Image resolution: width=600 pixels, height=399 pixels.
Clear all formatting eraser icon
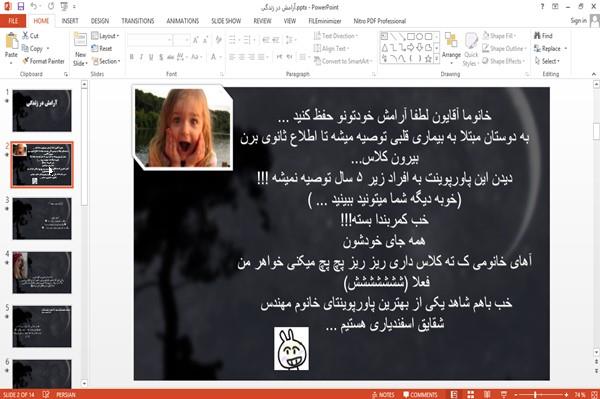[x=218, y=40]
